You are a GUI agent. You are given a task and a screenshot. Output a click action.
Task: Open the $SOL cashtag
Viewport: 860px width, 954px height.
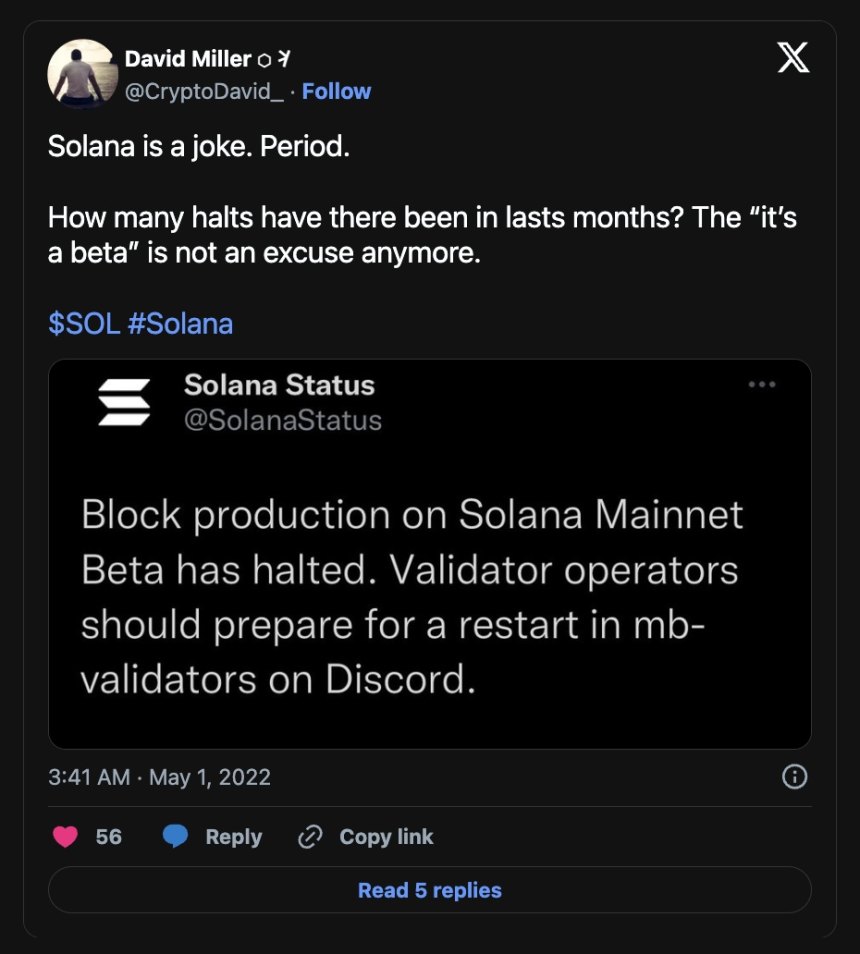coord(84,324)
